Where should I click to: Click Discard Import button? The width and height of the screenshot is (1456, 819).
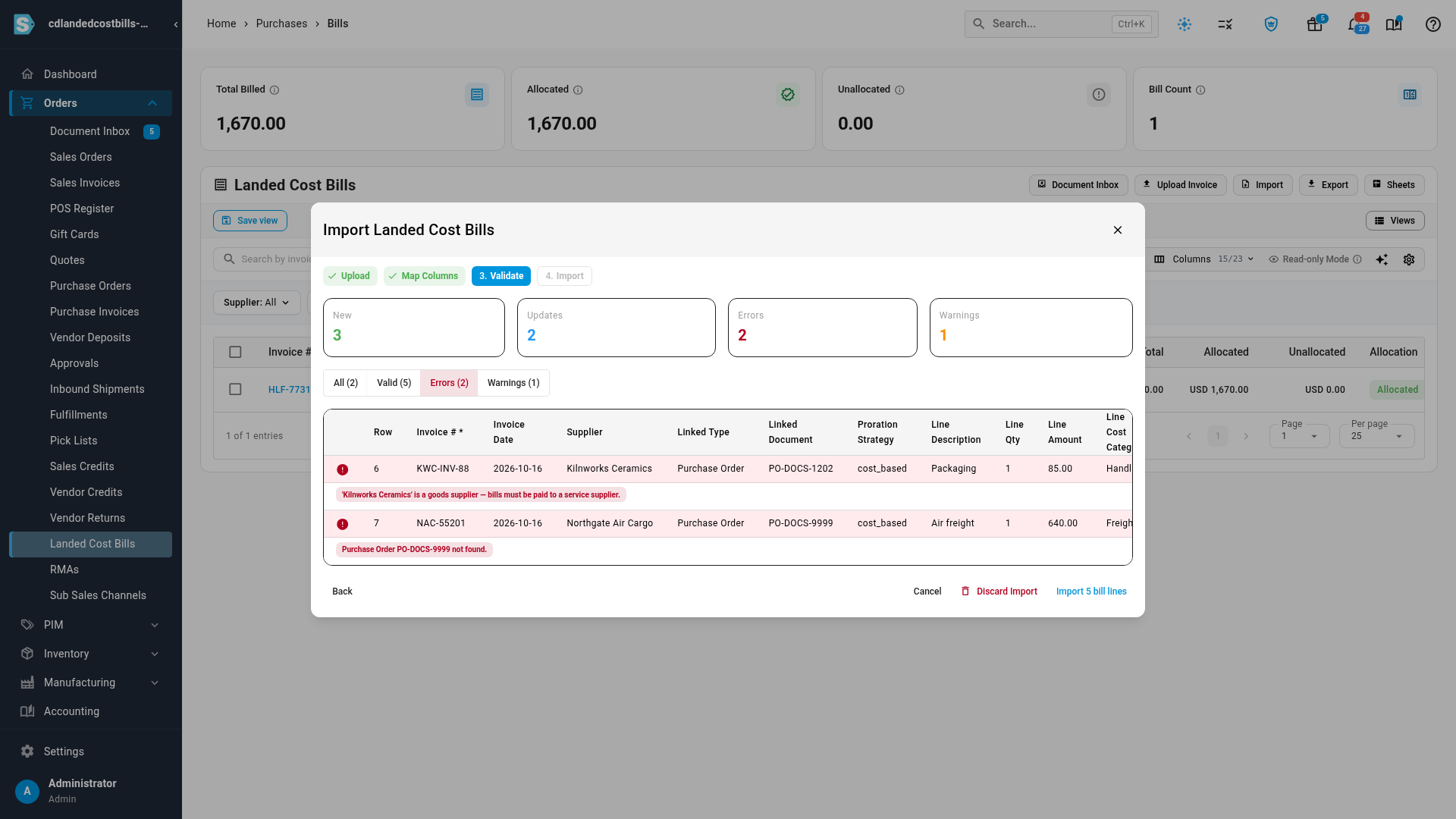coord(999,591)
